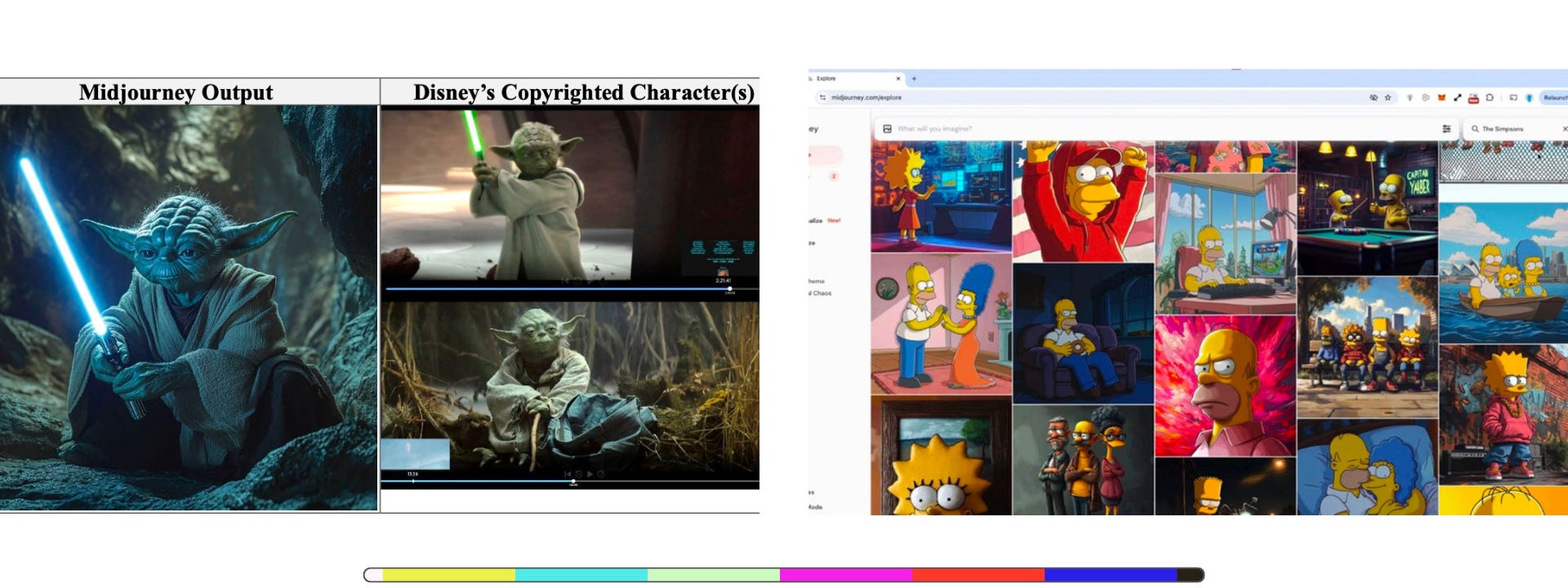Screen dimensions: 1568x588
Task: Open angry Homer pink background thumbnail
Action: 1226,386
